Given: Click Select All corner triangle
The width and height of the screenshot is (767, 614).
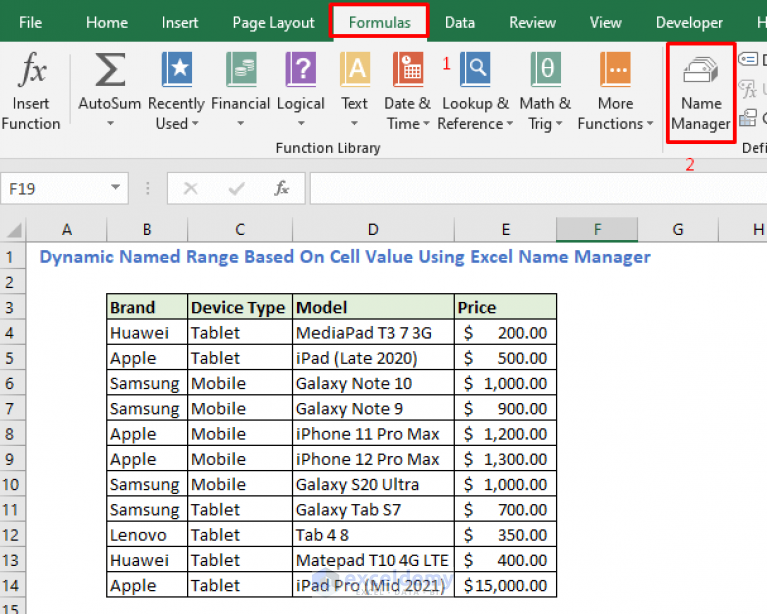Looking at the screenshot, I should [14, 230].
